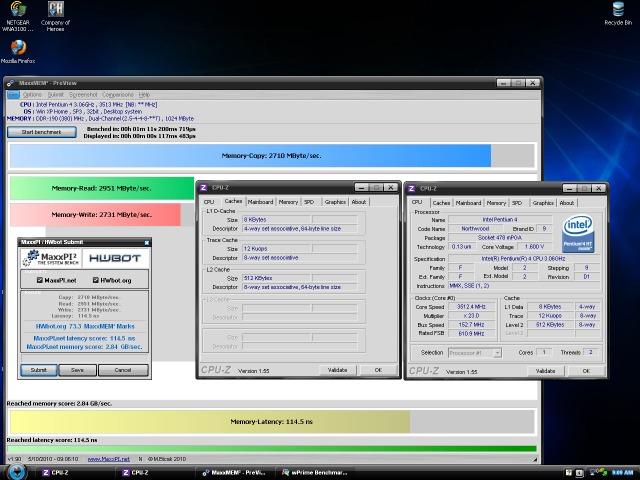Viewport: 640px width, 480px height.
Task: Click the green Memory-Read result bar
Action: click(x=102, y=188)
